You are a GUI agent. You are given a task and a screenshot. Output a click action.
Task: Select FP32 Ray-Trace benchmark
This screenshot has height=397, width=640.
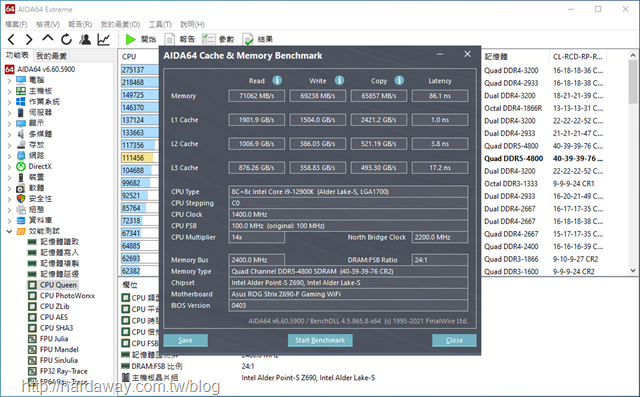click(x=64, y=371)
